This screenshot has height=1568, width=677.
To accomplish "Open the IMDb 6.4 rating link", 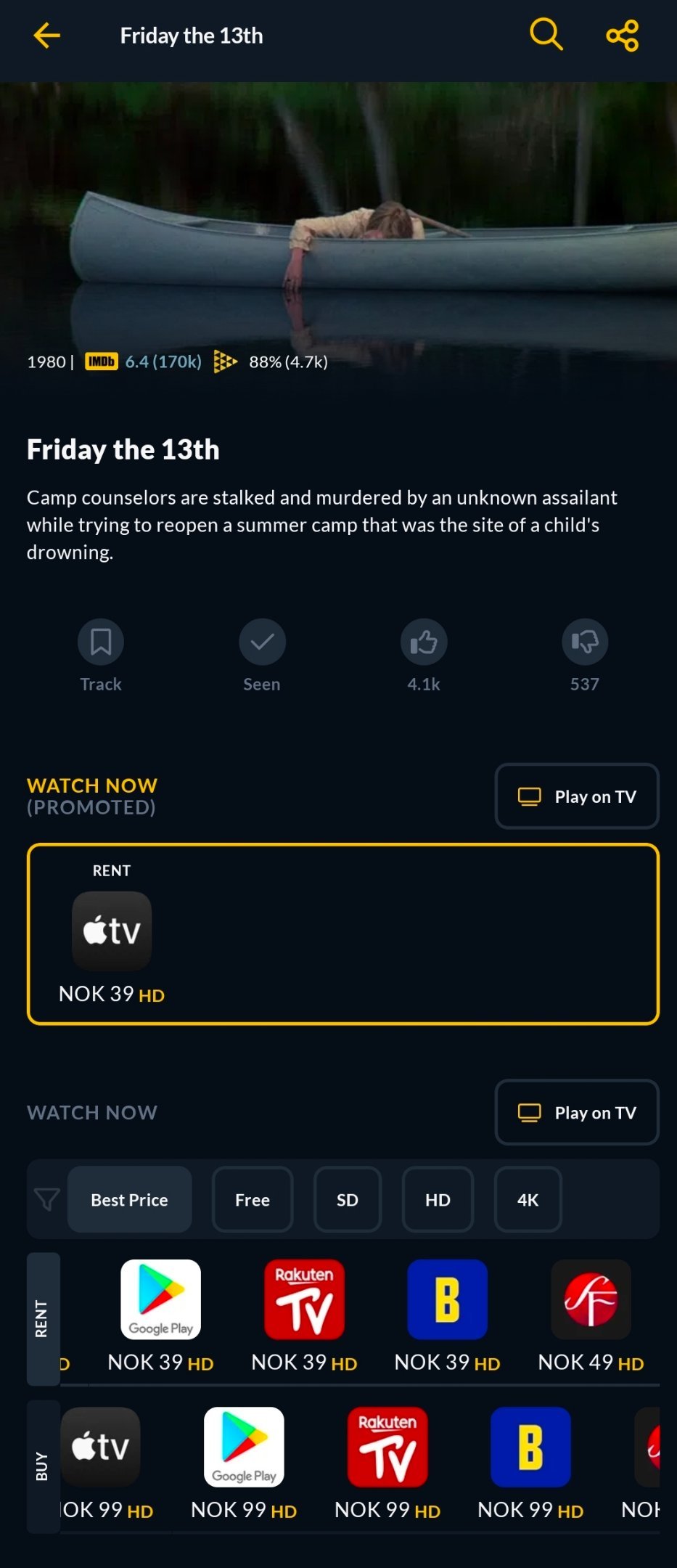I will coord(144,362).
